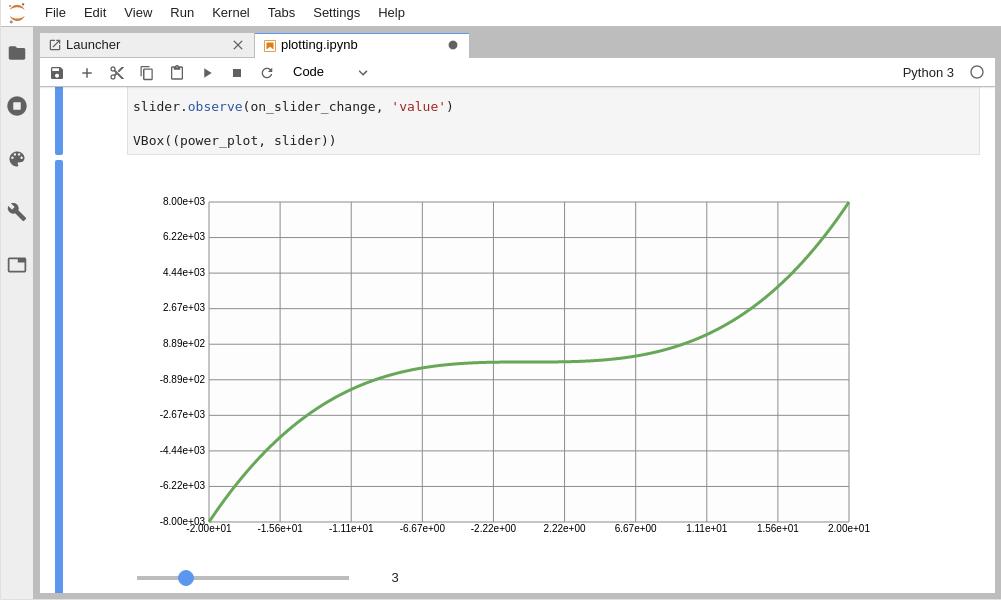
Task: Click x-axis label -1.11e+01
Action: click(x=351, y=529)
